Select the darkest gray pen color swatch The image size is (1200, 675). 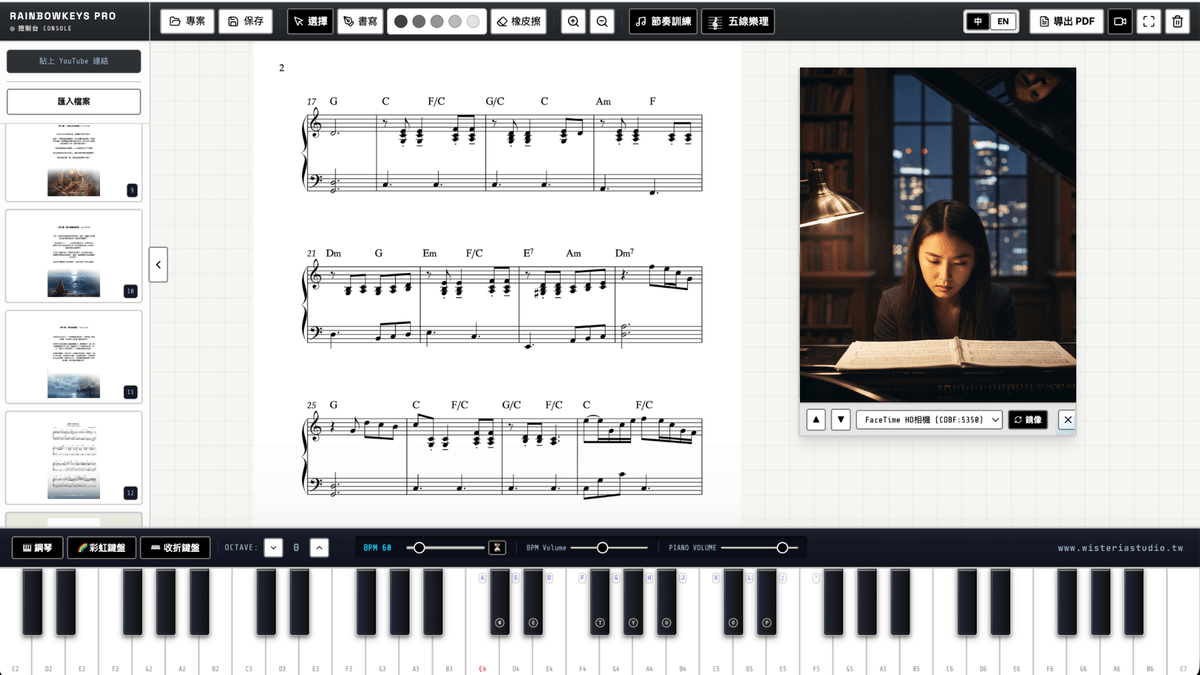tap(401, 21)
